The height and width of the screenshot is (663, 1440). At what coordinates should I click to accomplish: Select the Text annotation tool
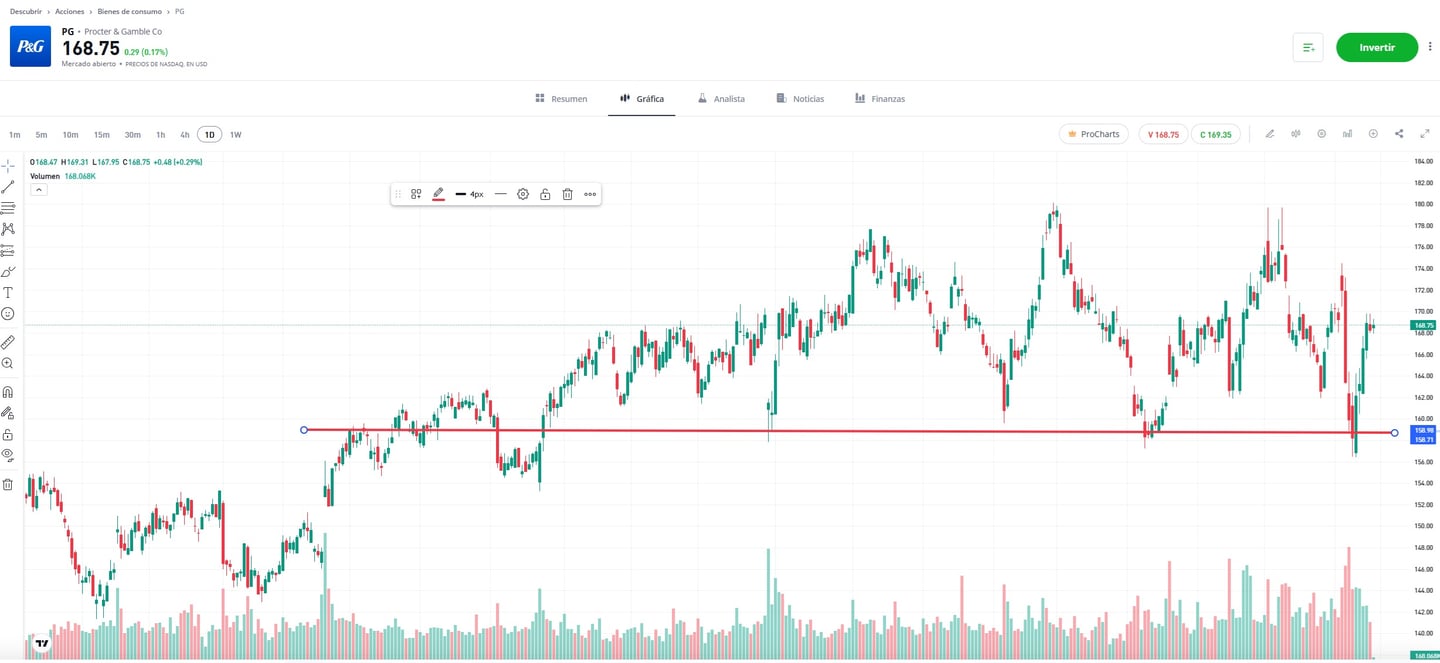(8, 292)
